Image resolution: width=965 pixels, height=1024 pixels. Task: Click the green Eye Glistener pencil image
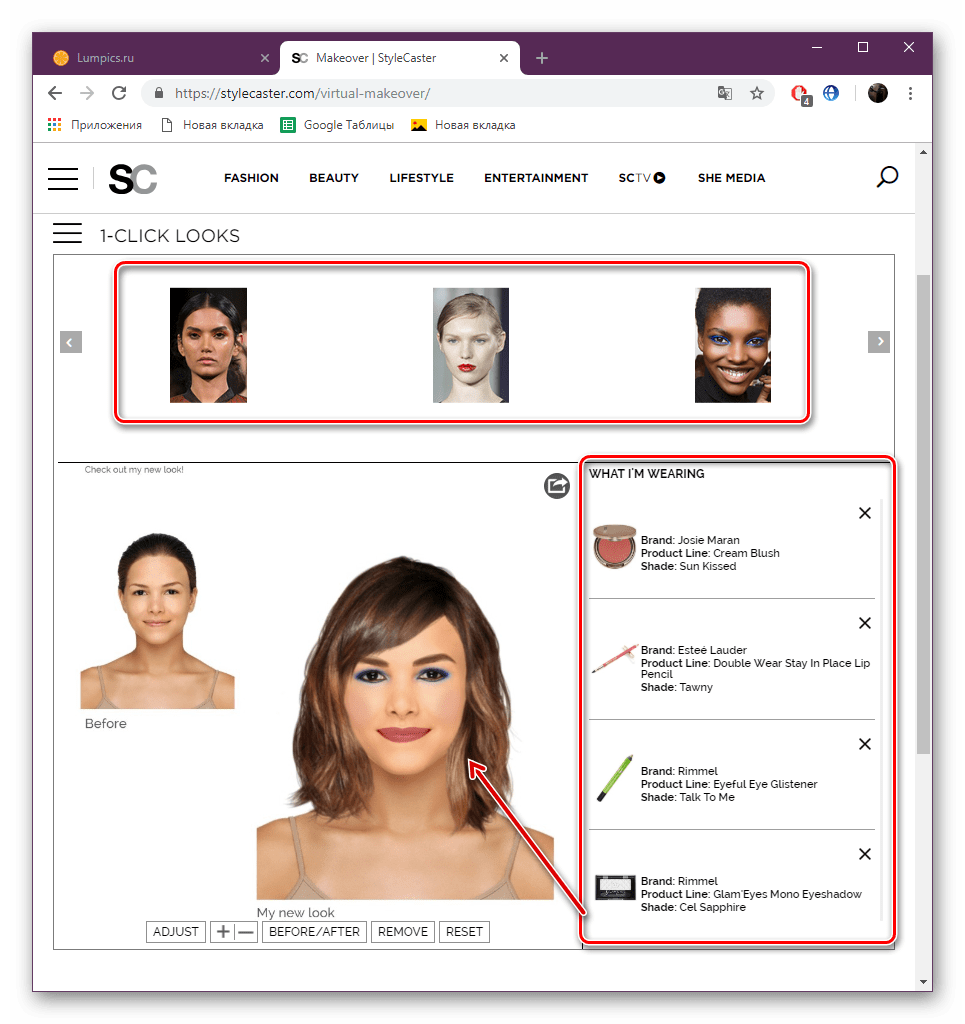(615, 778)
